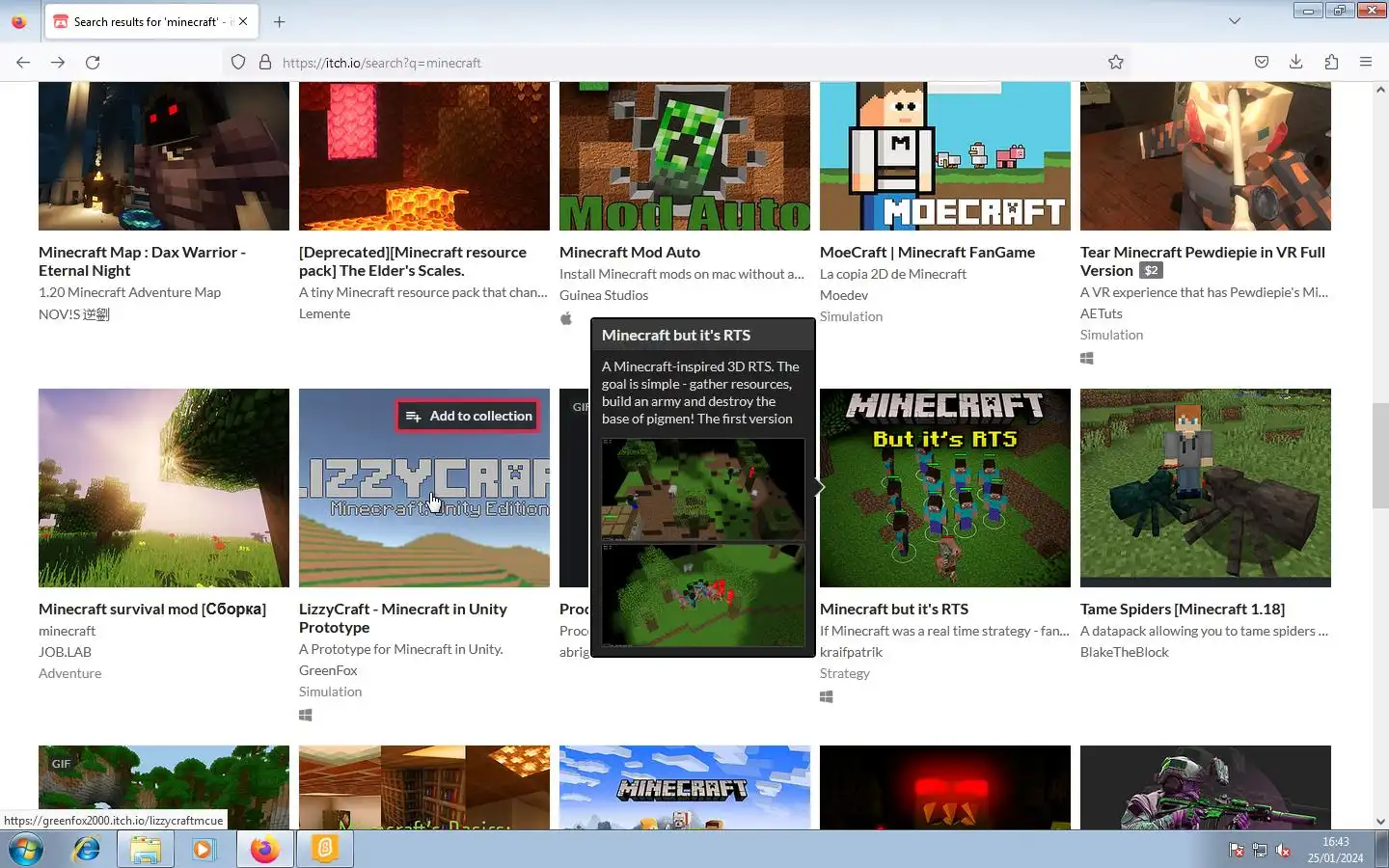Click the Windows platform icon under Pewdiepie VR
The image size is (1389, 868).
click(x=1087, y=358)
